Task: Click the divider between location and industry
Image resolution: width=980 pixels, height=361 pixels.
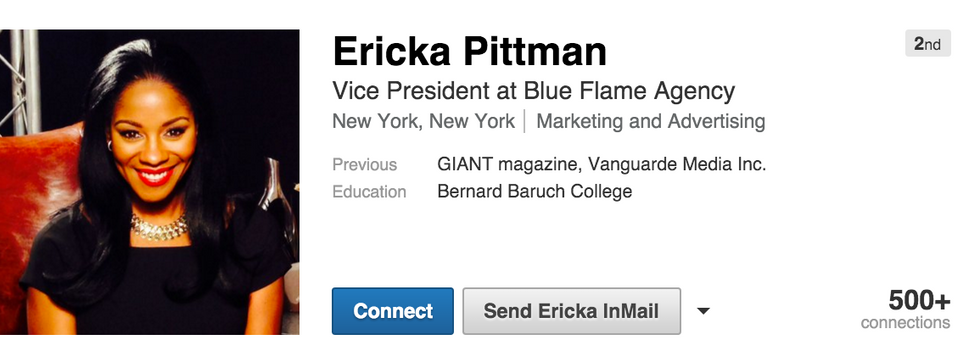Action: (525, 121)
